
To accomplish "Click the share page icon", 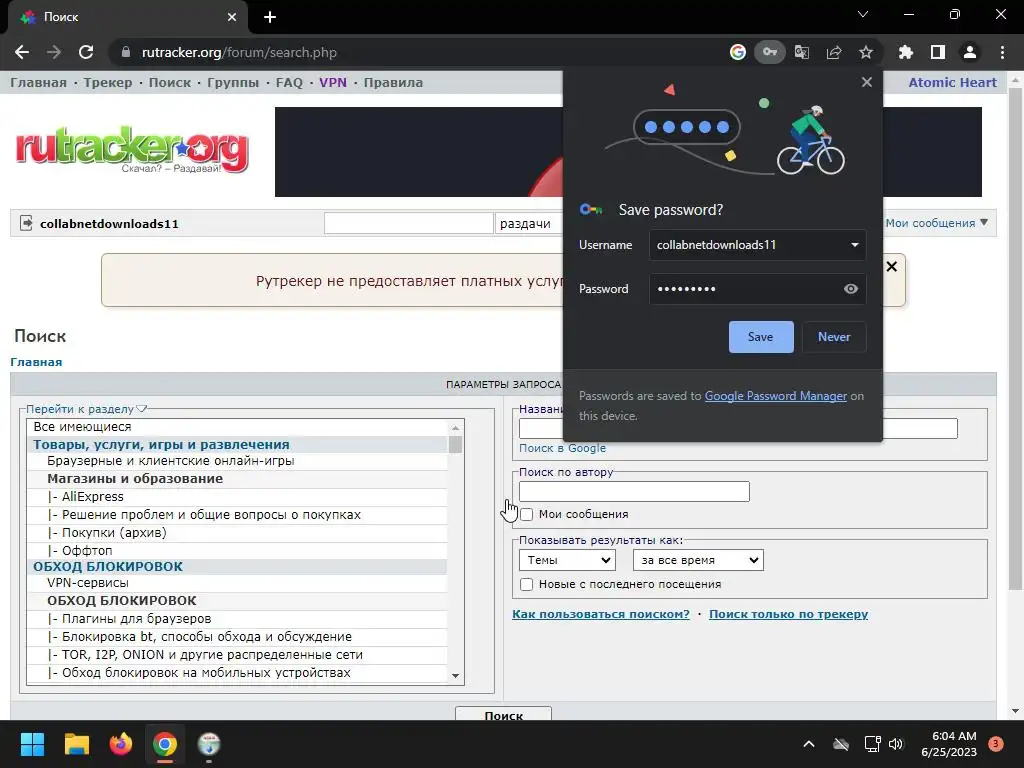I will pos(834,52).
